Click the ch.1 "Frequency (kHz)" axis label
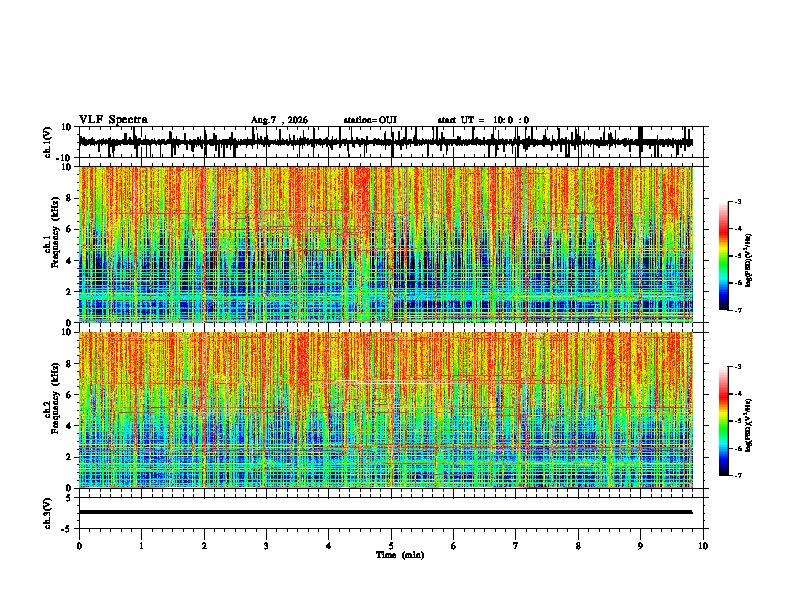The image size is (792, 612). 55,233
